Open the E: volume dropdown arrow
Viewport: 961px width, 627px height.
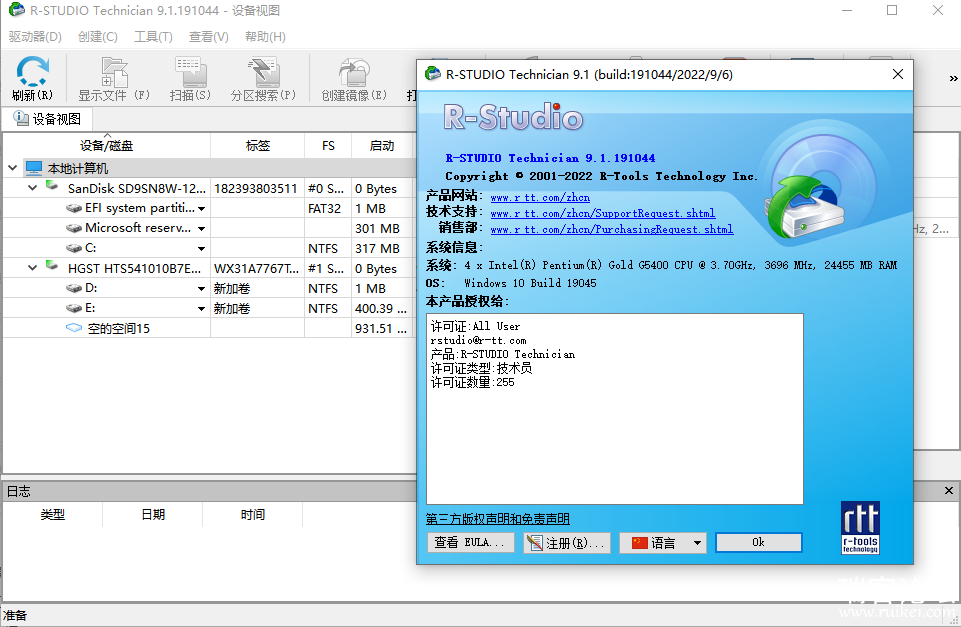pos(201,308)
